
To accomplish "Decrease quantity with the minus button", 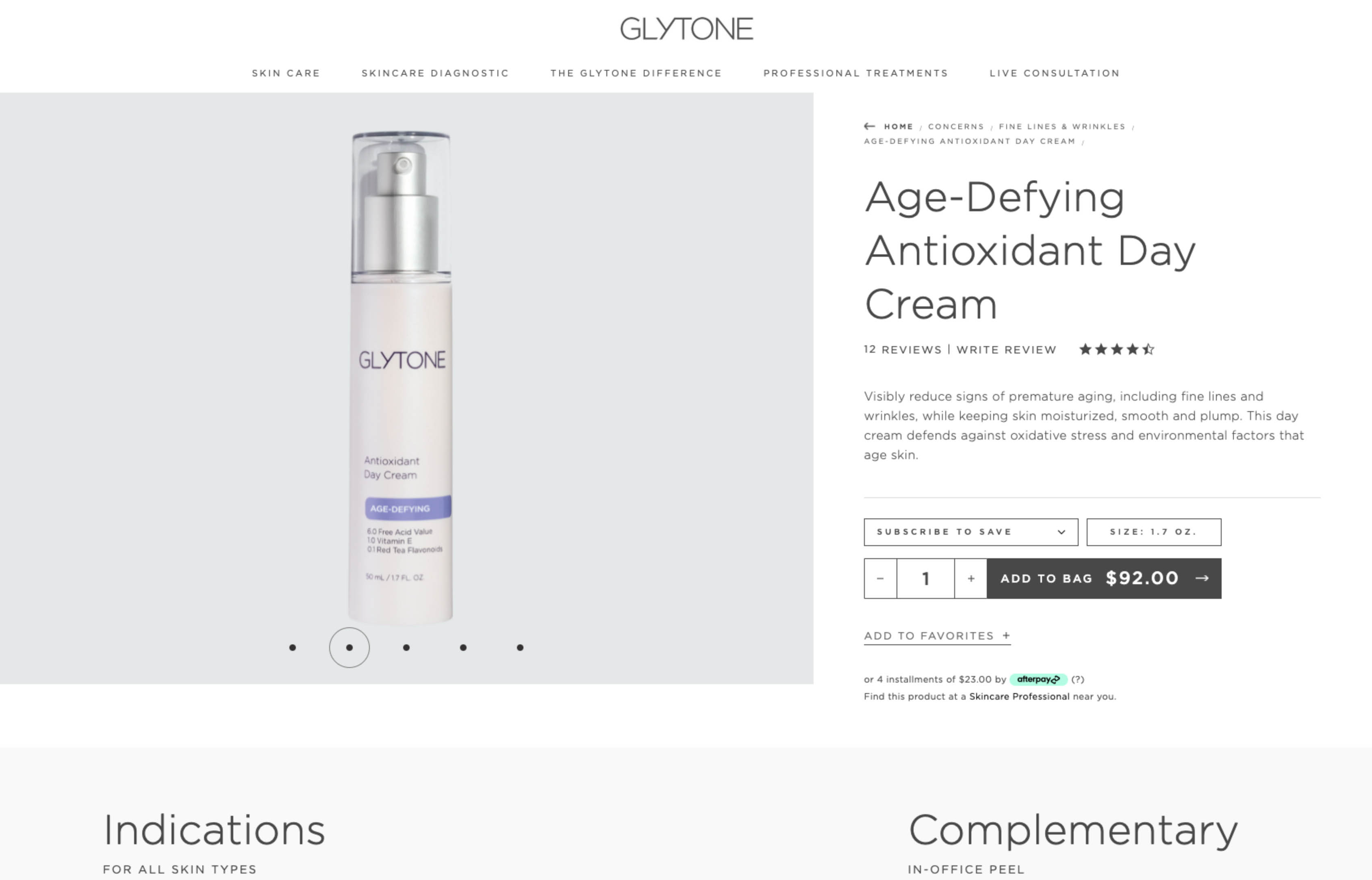I will [x=880, y=578].
